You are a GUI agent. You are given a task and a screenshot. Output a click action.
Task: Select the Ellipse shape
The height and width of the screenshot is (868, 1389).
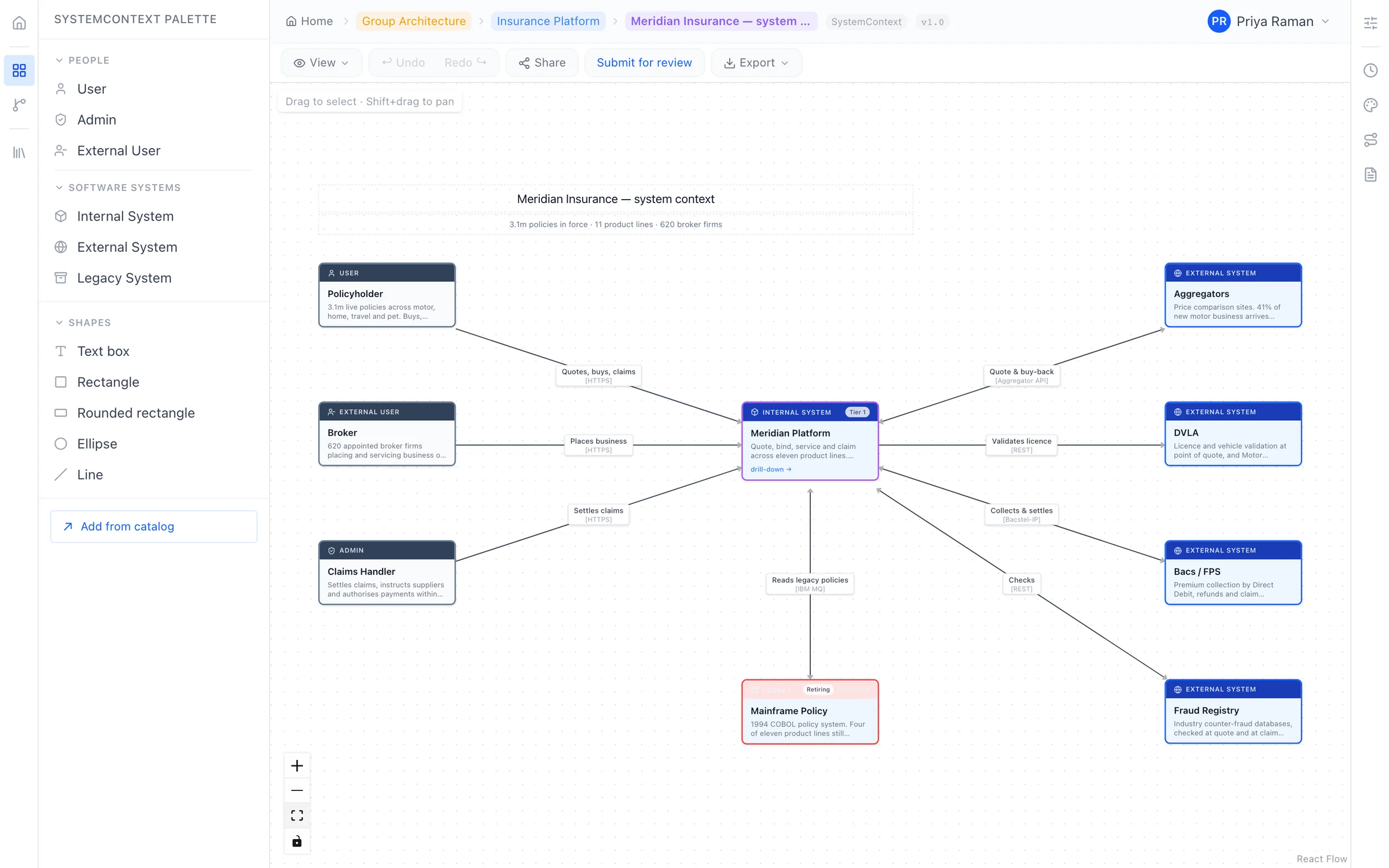[153, 444]
